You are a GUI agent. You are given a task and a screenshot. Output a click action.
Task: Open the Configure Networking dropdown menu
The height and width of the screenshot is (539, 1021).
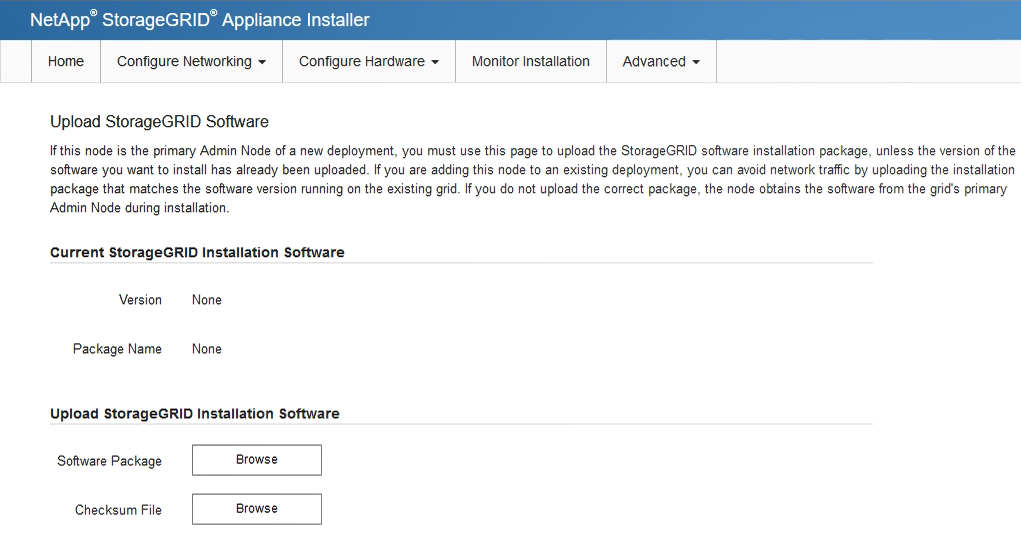tap(191, 61)
